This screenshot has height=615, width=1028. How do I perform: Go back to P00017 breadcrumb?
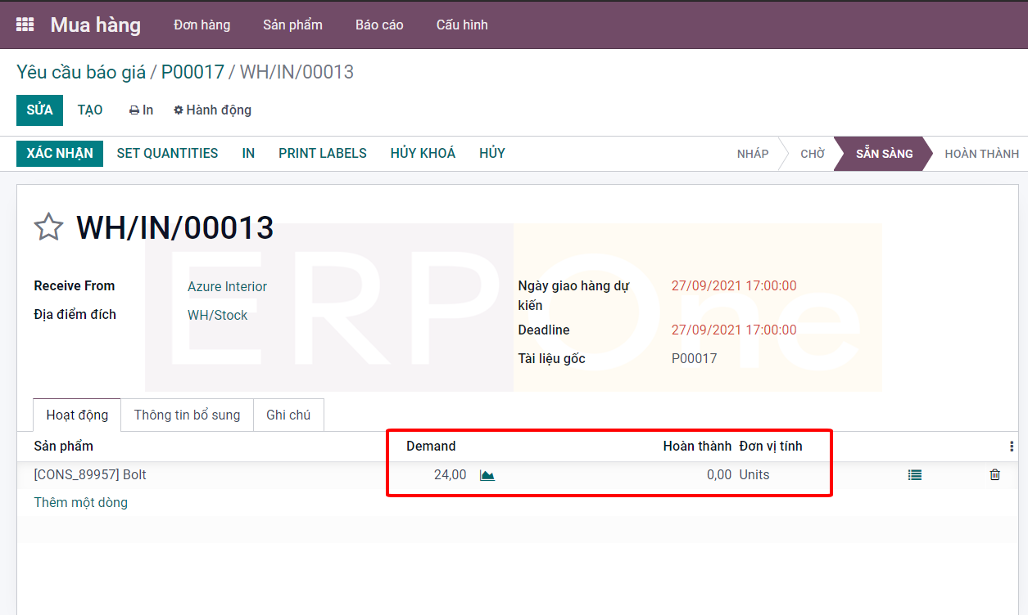click(193, 72)
